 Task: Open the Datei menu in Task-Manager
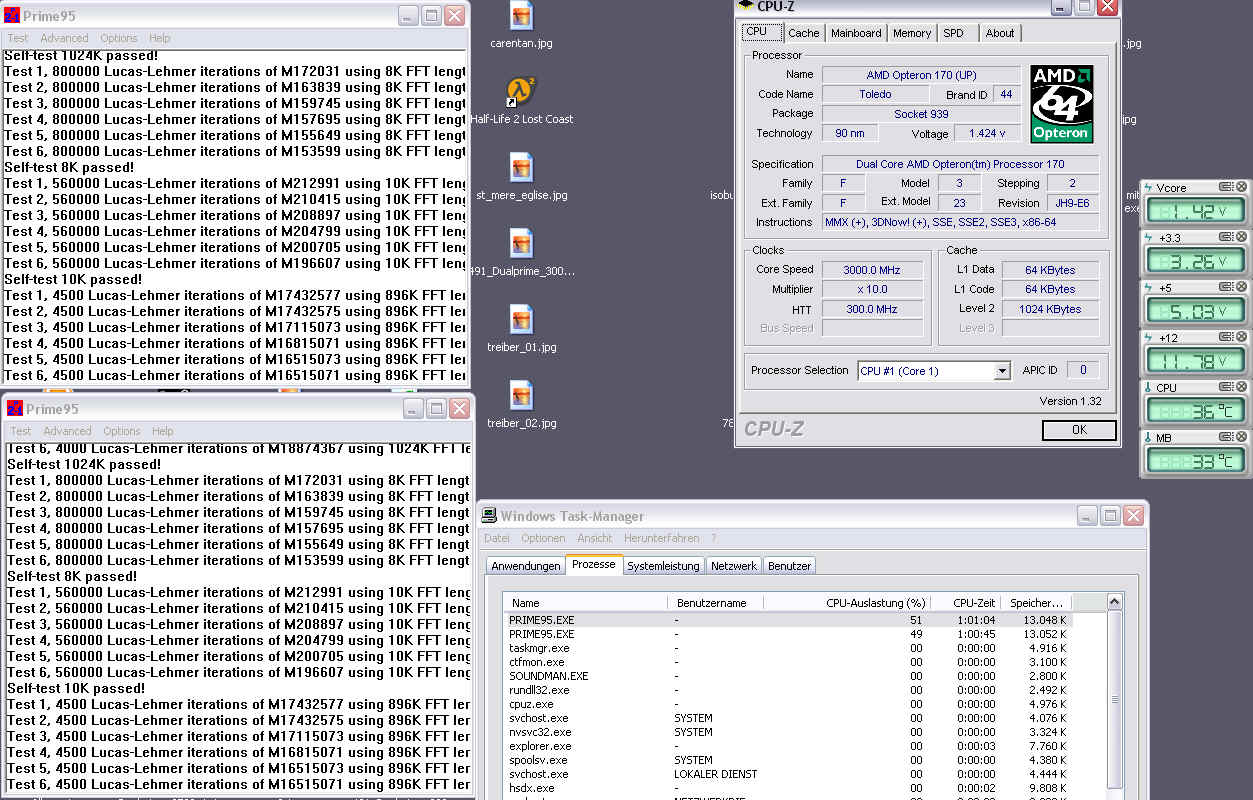tap(497, 538)
